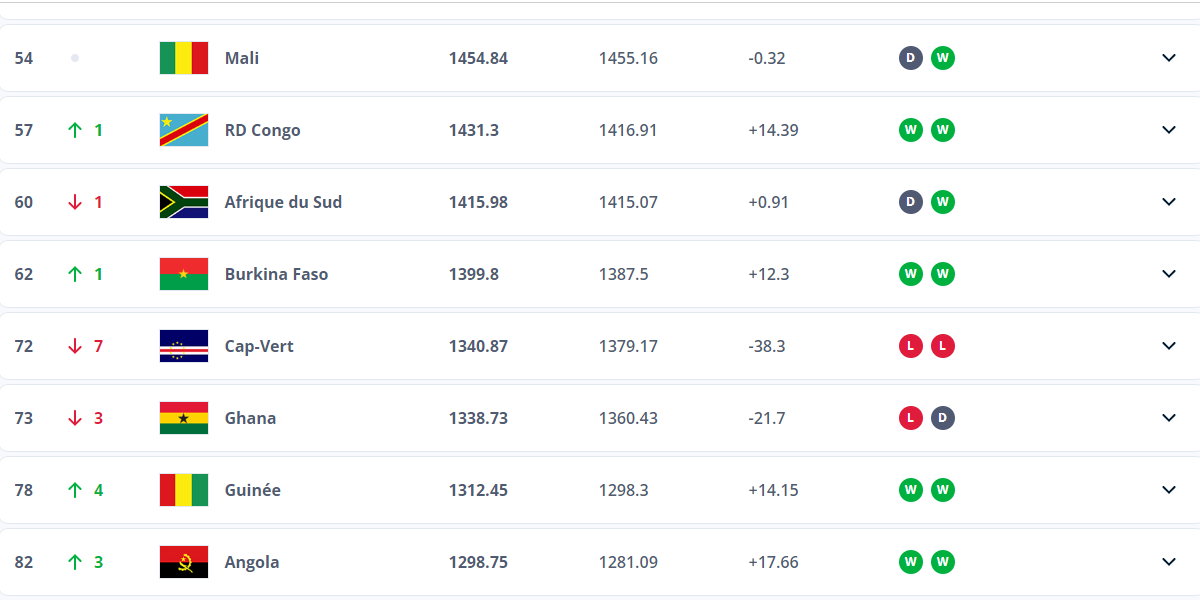Expand the Mali row details

pos(1169,58)
